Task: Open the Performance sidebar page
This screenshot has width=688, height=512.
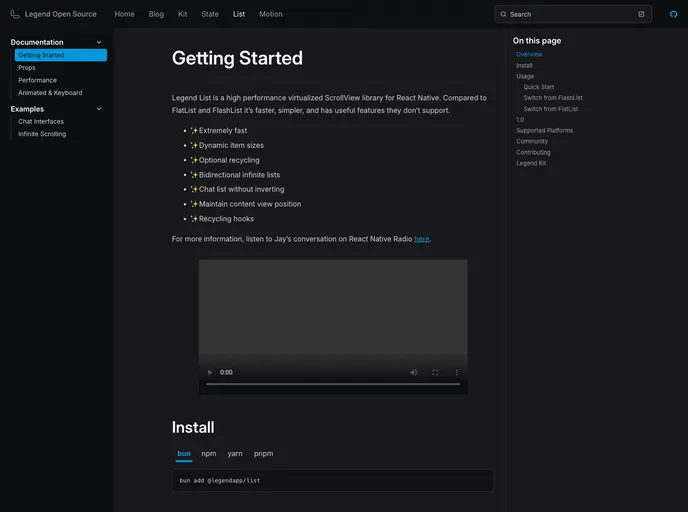Action: tap(37, 80)
